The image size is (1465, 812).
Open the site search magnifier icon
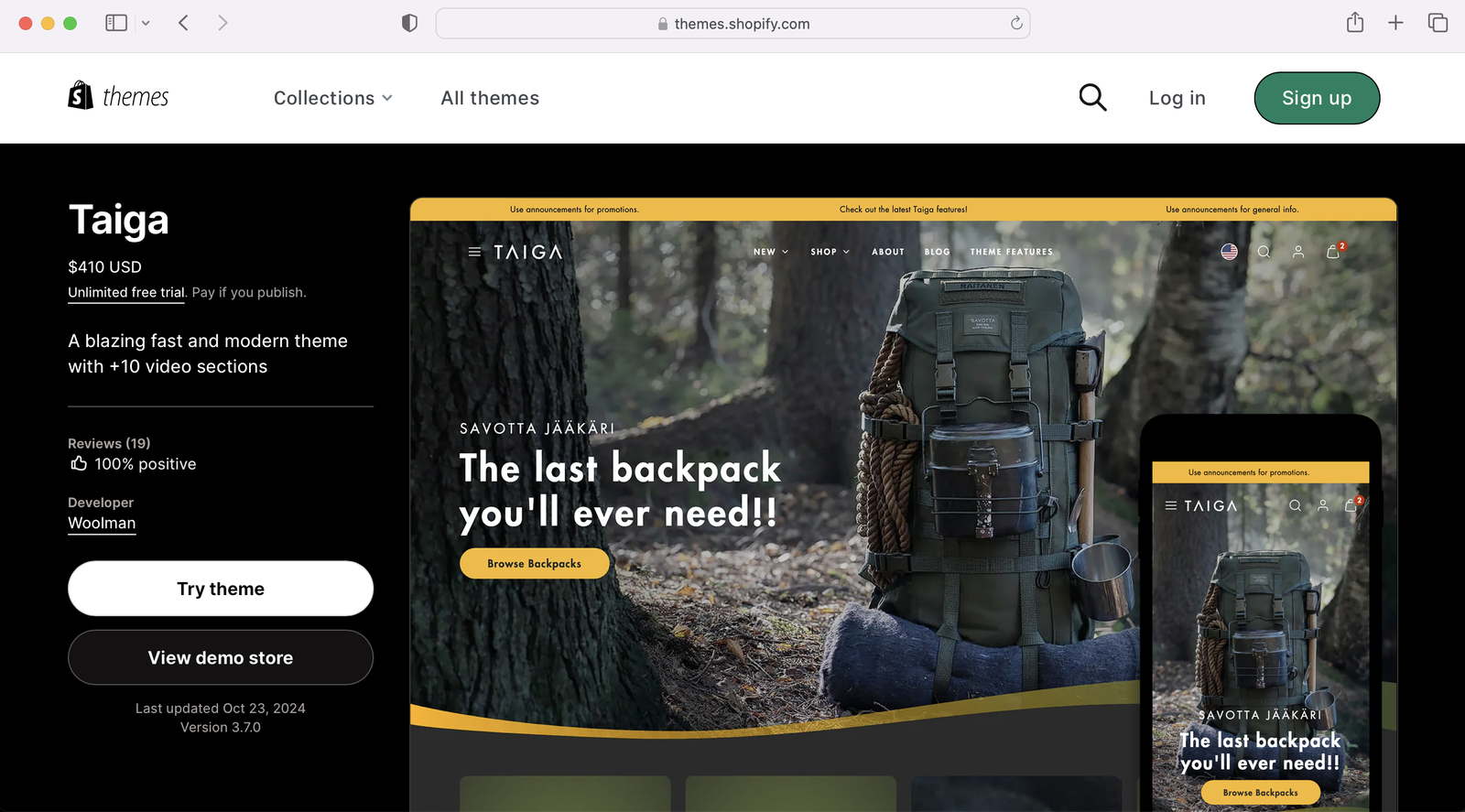(x=1092, y=97)
